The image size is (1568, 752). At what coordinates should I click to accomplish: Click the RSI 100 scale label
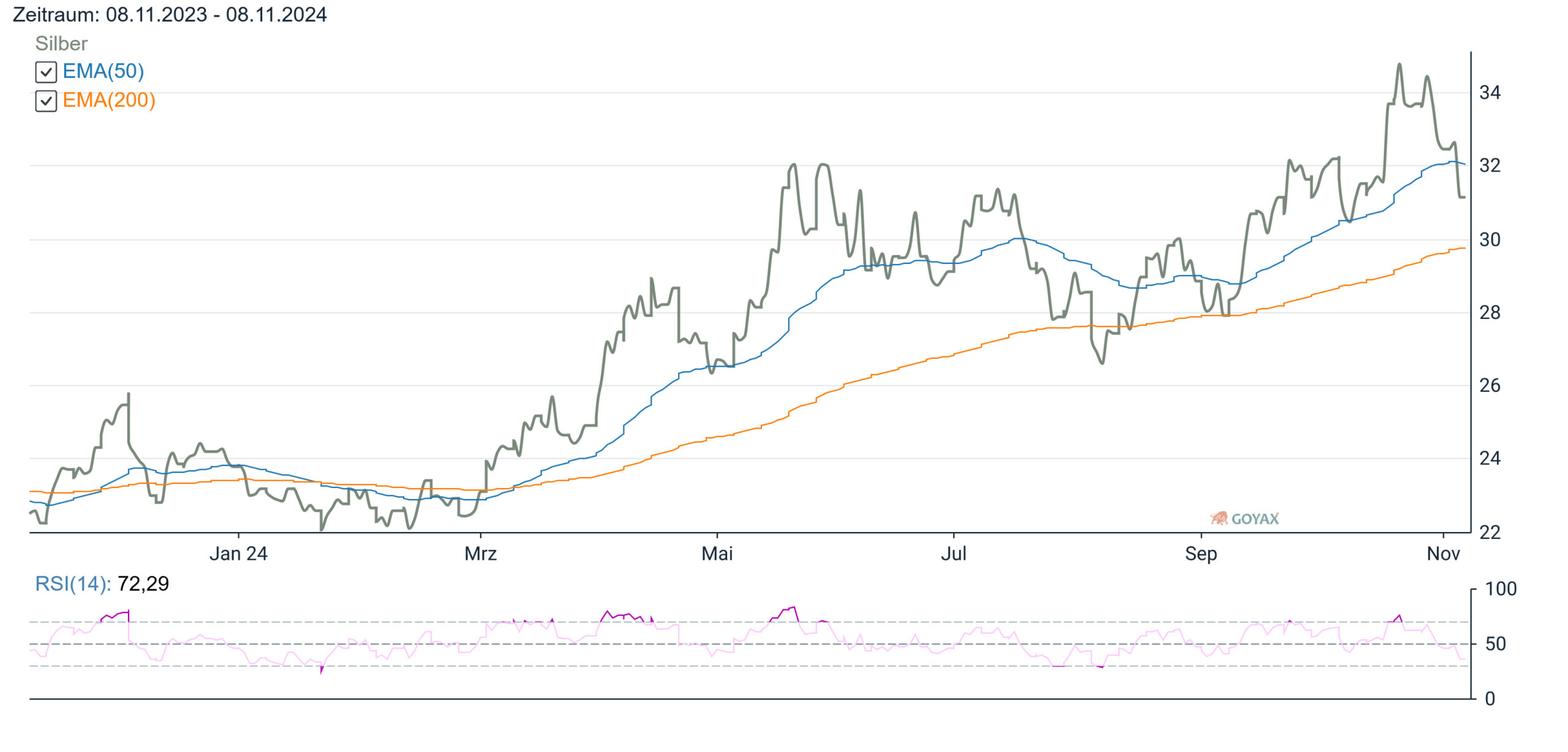coord(1501,589)
